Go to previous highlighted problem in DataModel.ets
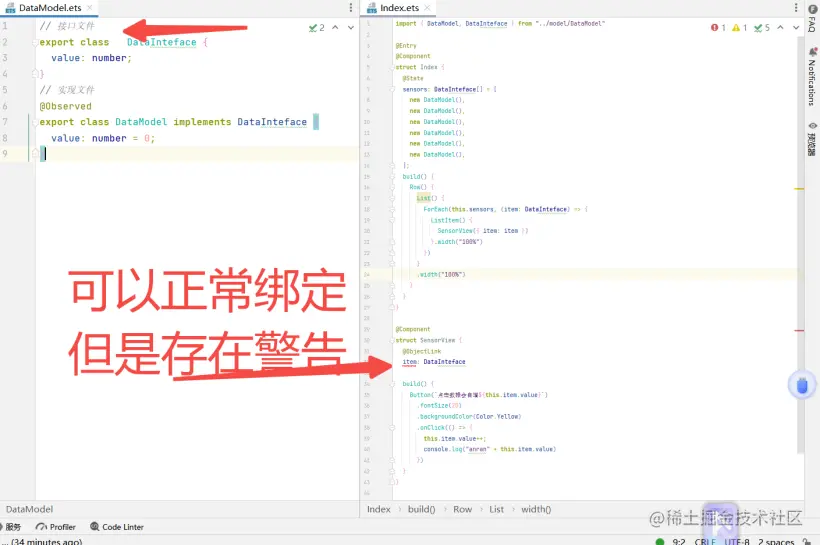820x545 pixels. (335, 28)
